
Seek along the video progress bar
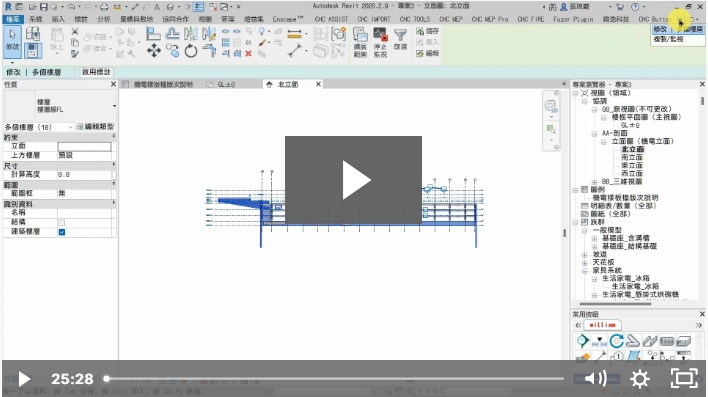click(334, 378)
